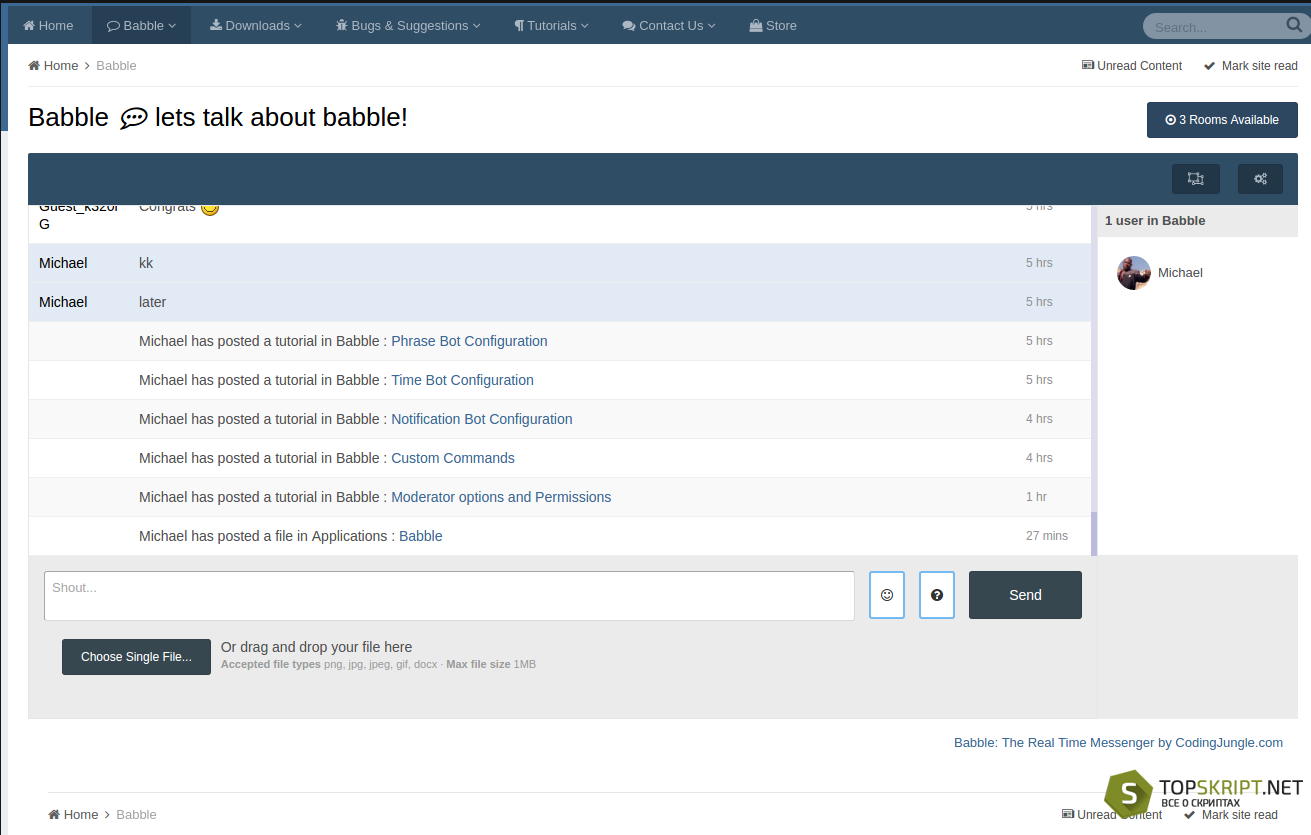Image resolution: width=1311 pixels, height=835 pixels.
Task: Expand the Downloads navigation menu
Action: (255, 25)
